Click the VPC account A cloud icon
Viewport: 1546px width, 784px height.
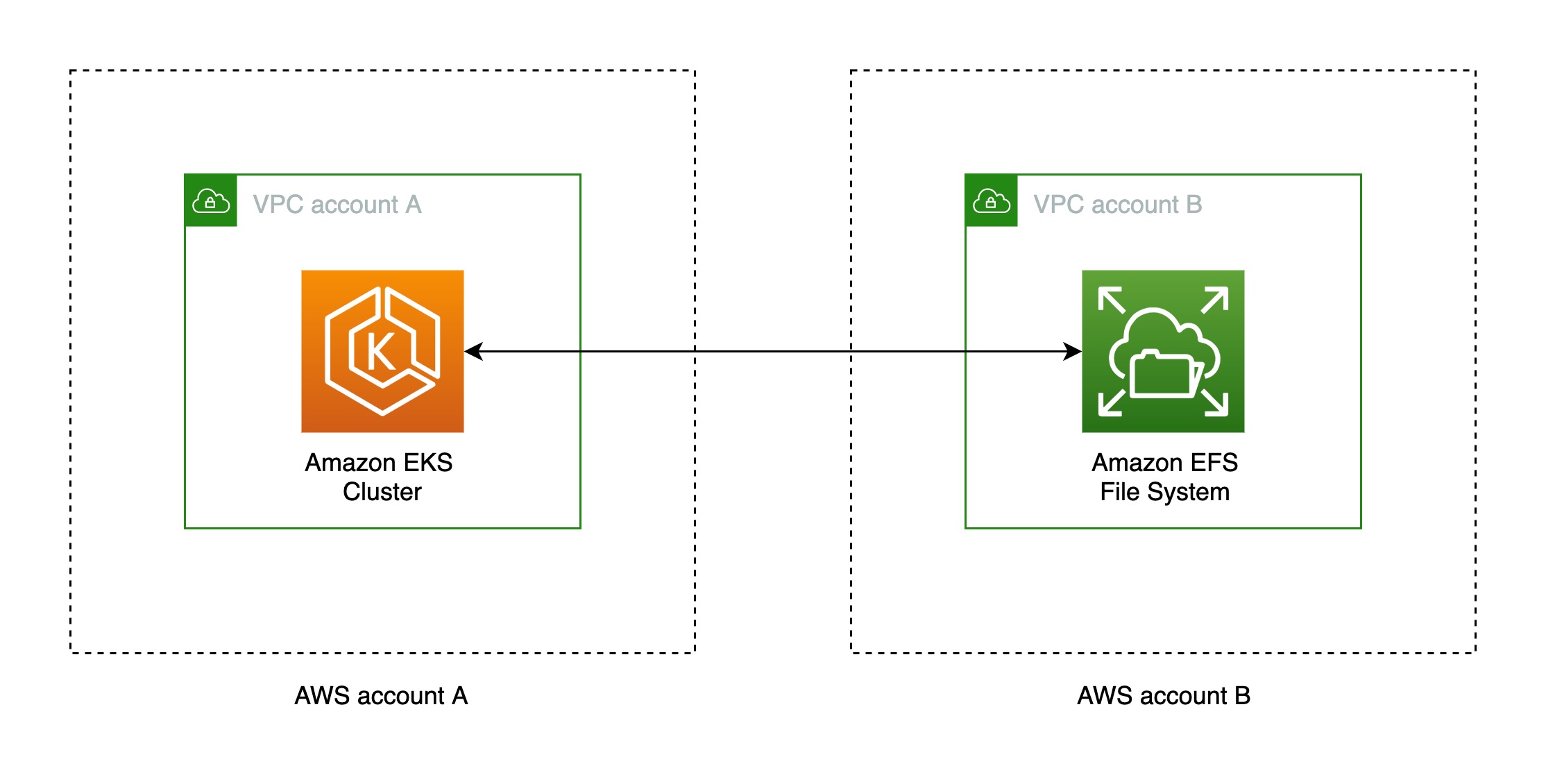click(211, 201)
